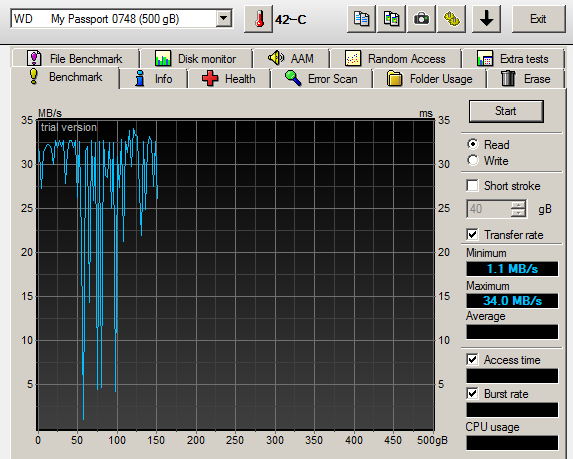Open the options wrench icon

[x=451, y=19]
